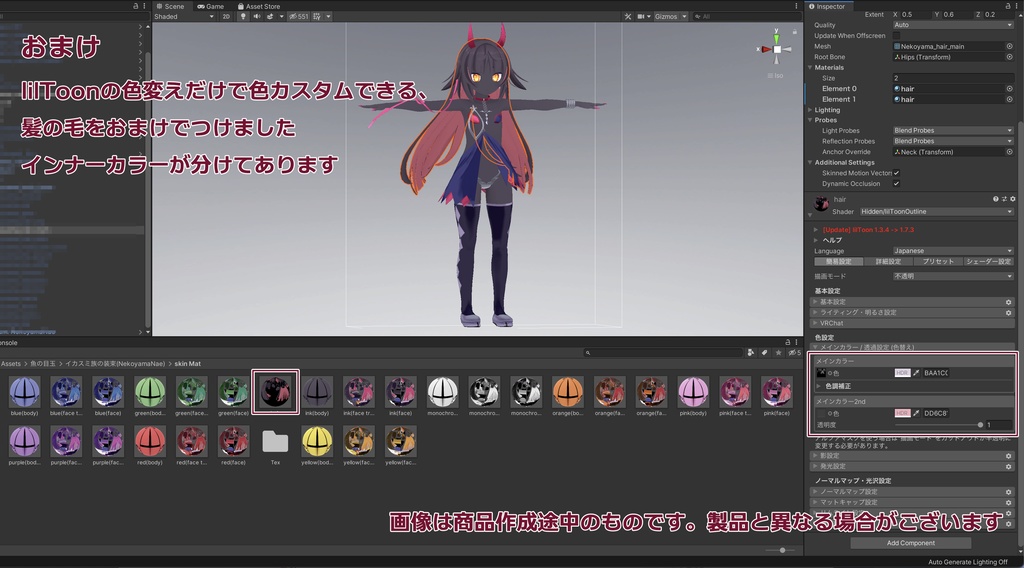The width and height of the screenshot is (1024, 568).
Task: Select the pink(face) material asset
Action: click(x=776, y=392)
